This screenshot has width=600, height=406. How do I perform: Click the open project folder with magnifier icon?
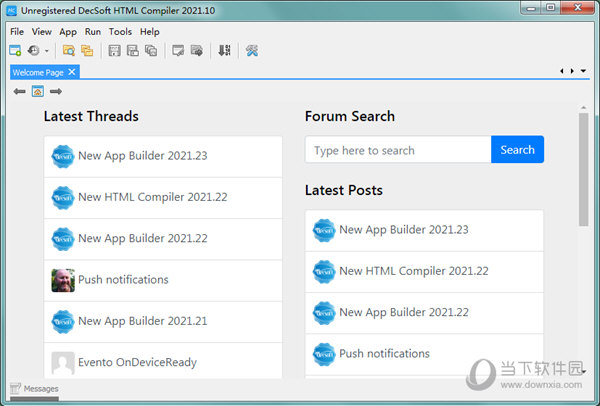69,51
